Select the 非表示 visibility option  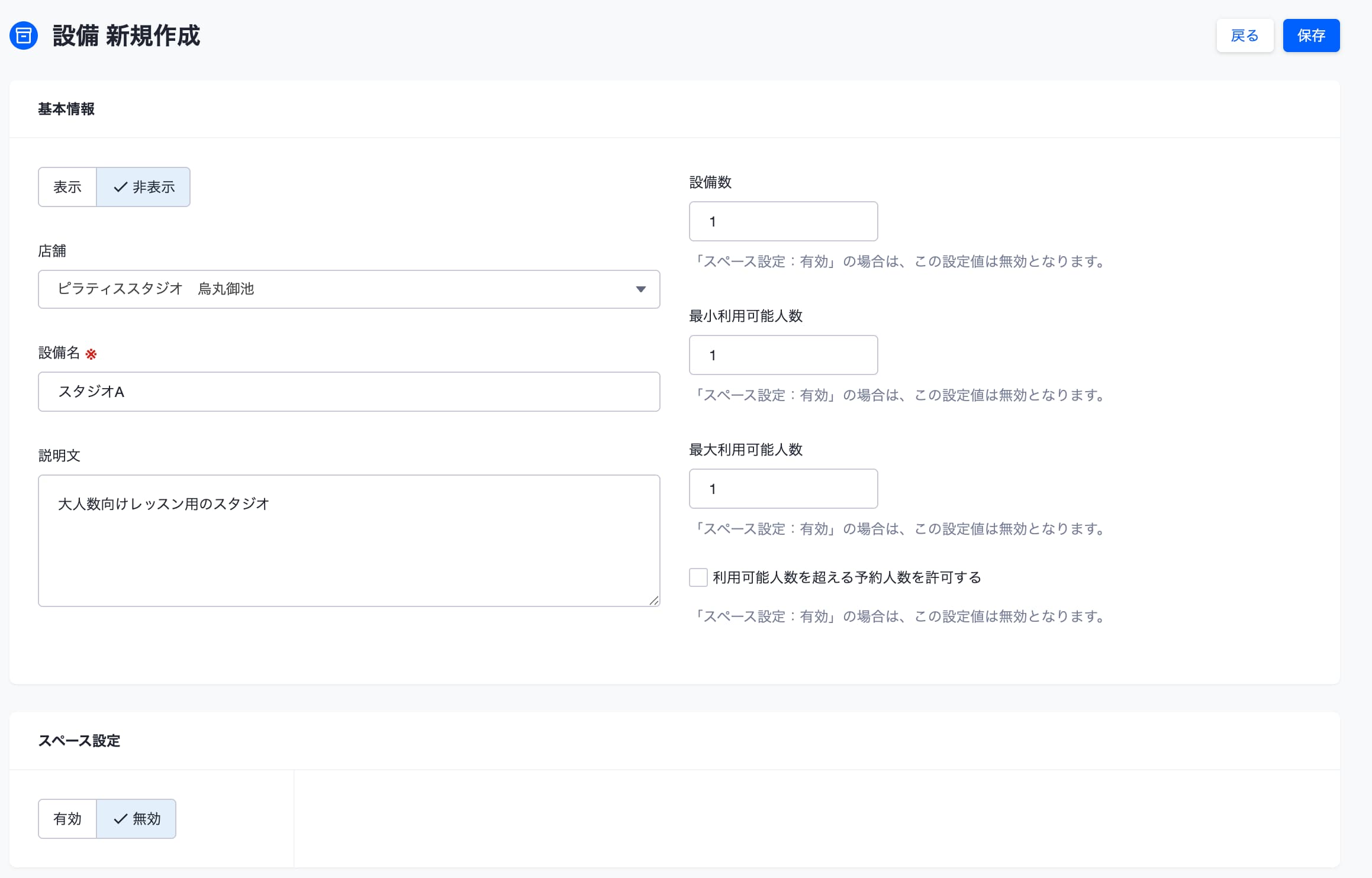click(x=143, y=187)
